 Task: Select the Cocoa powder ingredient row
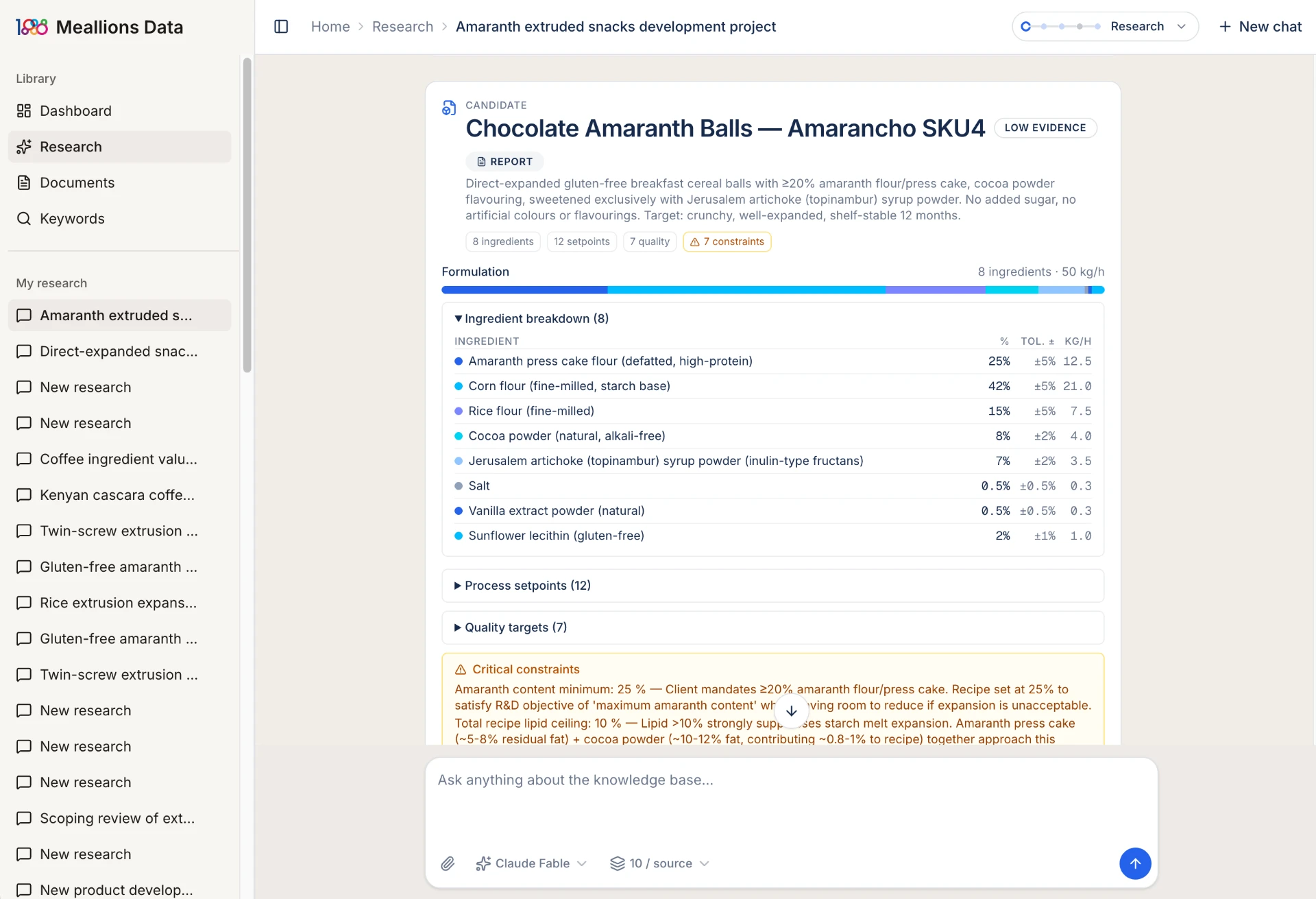(x=772, y=436)
